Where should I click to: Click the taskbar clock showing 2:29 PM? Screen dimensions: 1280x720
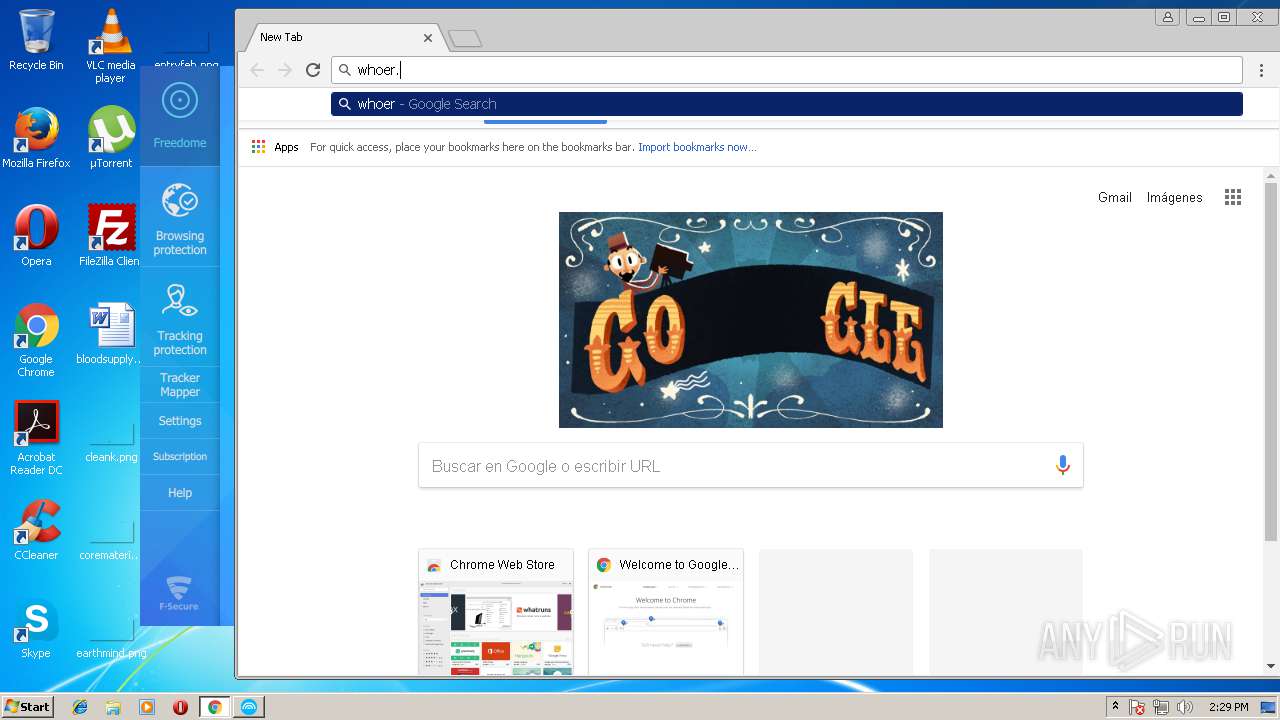tap(1228, 707)
